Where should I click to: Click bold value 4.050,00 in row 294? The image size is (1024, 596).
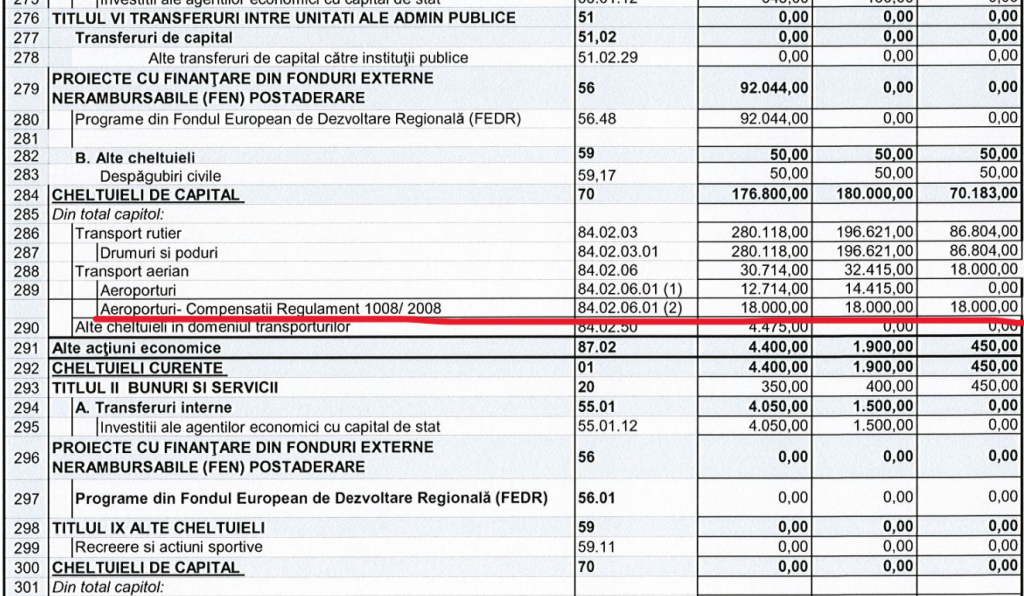click(778, 406)
